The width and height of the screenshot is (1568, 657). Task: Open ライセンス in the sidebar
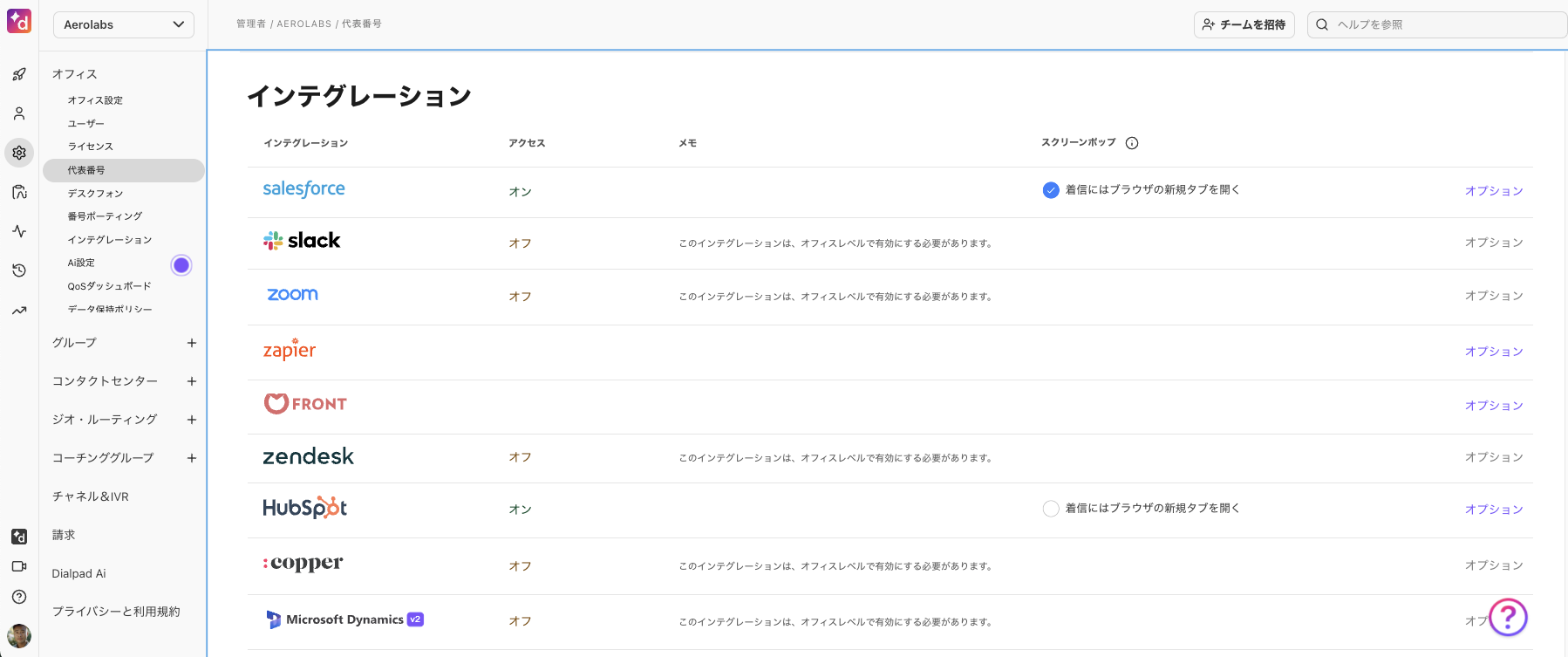91,147
